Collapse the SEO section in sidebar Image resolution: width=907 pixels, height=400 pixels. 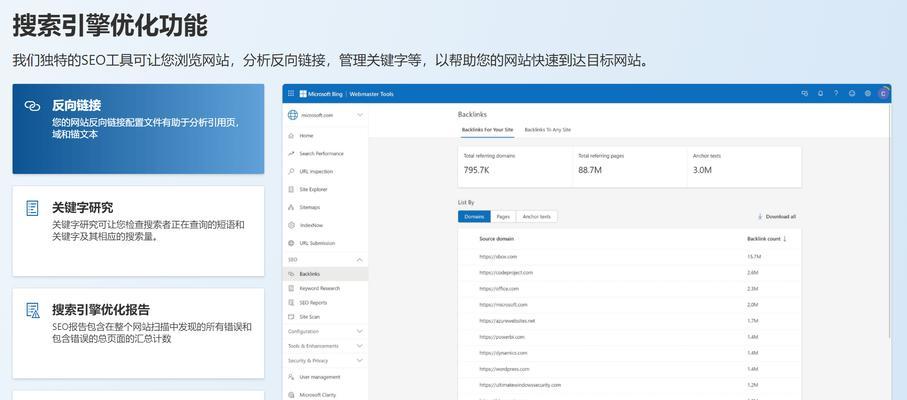click(x=359, y=260)
